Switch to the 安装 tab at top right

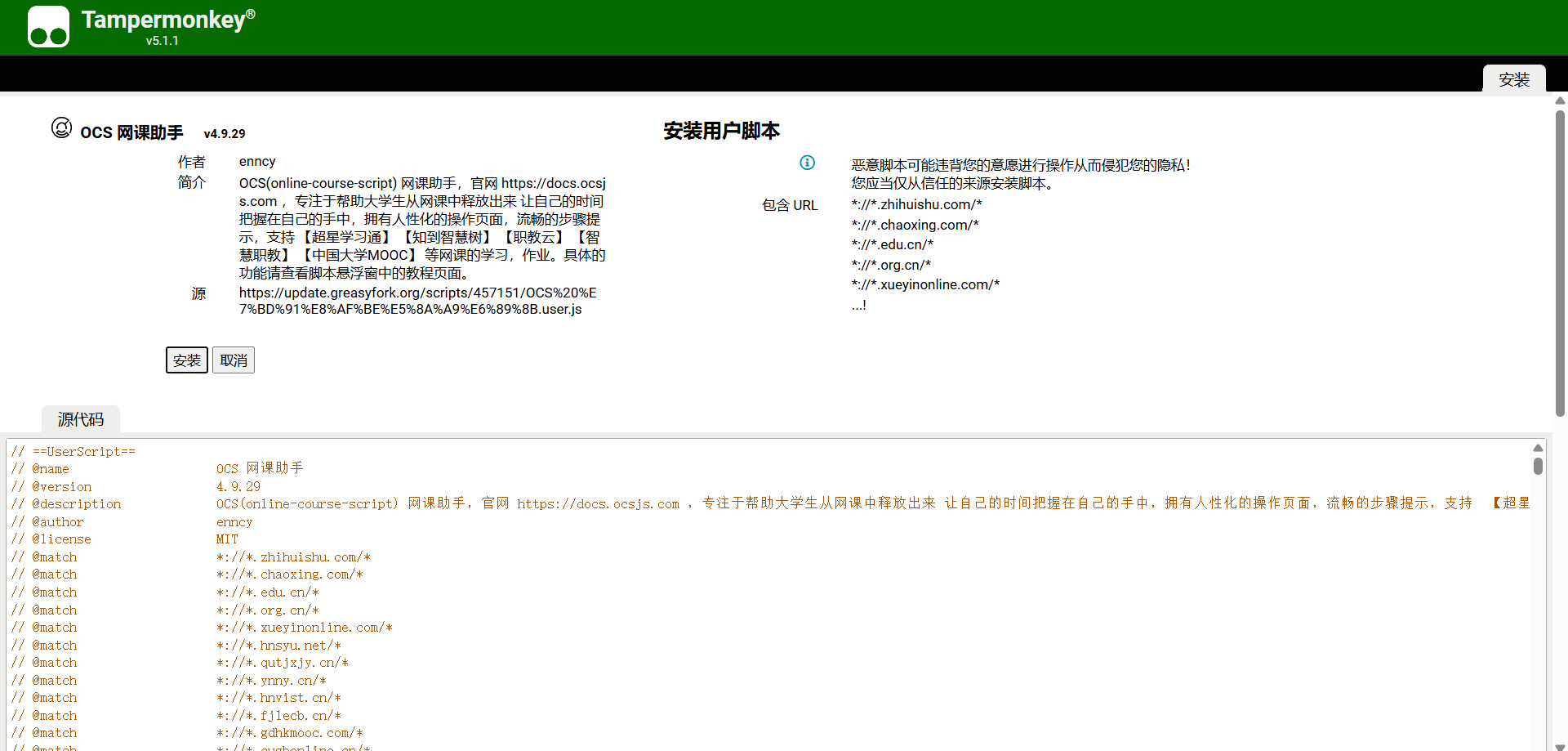coord(1513,79)
